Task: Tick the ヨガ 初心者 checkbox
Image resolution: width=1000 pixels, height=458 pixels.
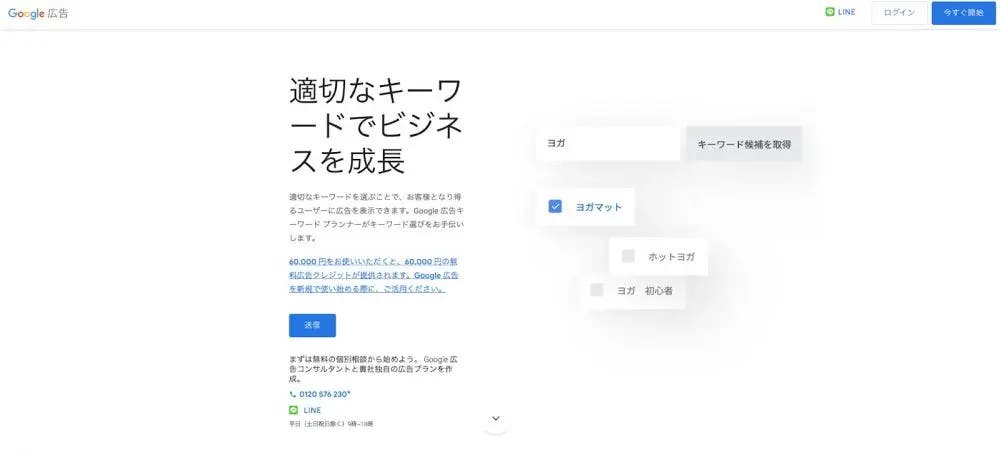Action: coord(597,290)
